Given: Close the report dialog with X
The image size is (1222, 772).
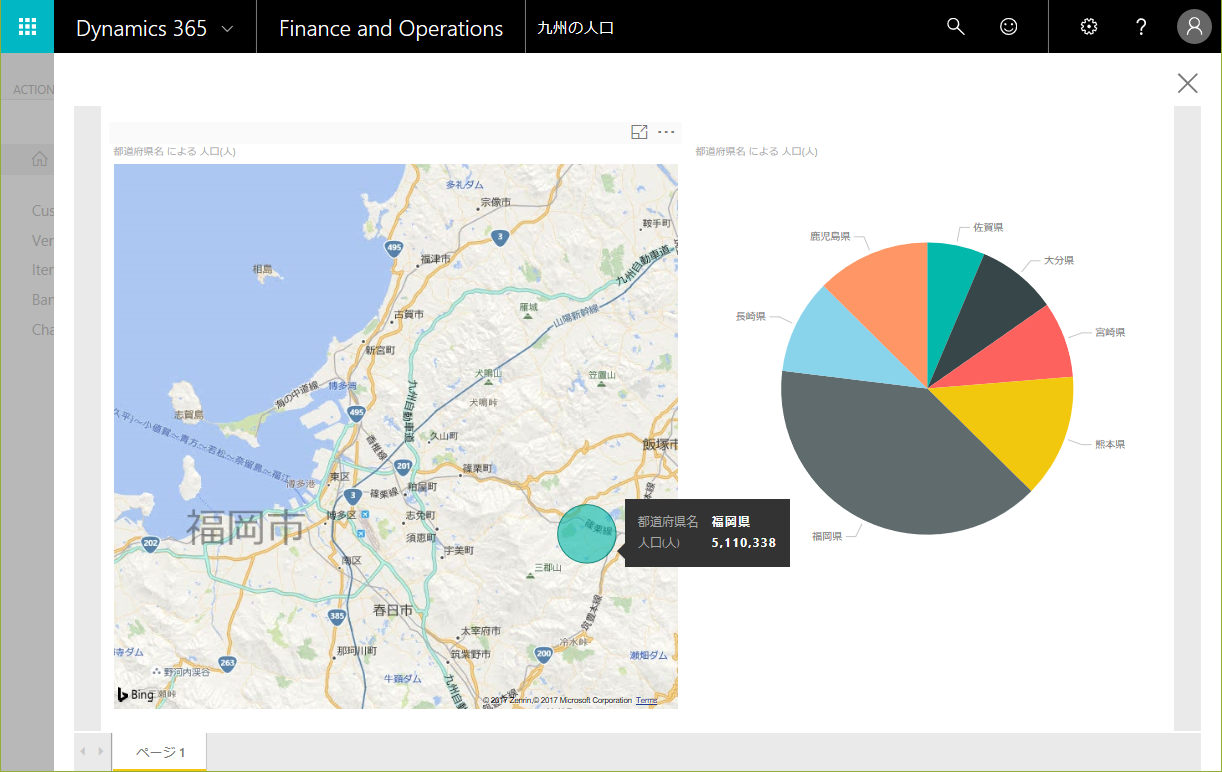Looking at the screenshot, I should click(x=1187, y=83).
